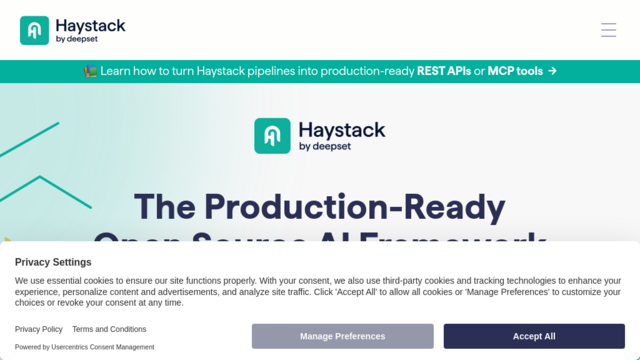Click the arrow in the announcement banner
This screenshot has height=360, width=640.
point(552,71)
